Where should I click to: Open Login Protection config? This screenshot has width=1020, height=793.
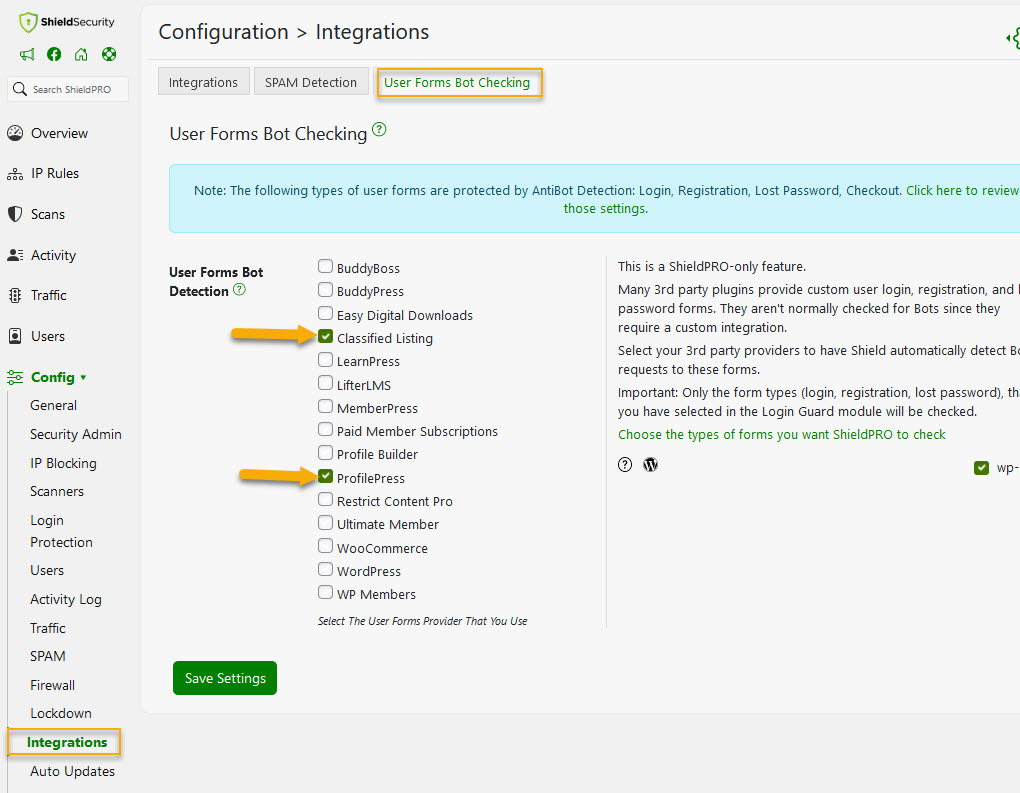point(61,531)
